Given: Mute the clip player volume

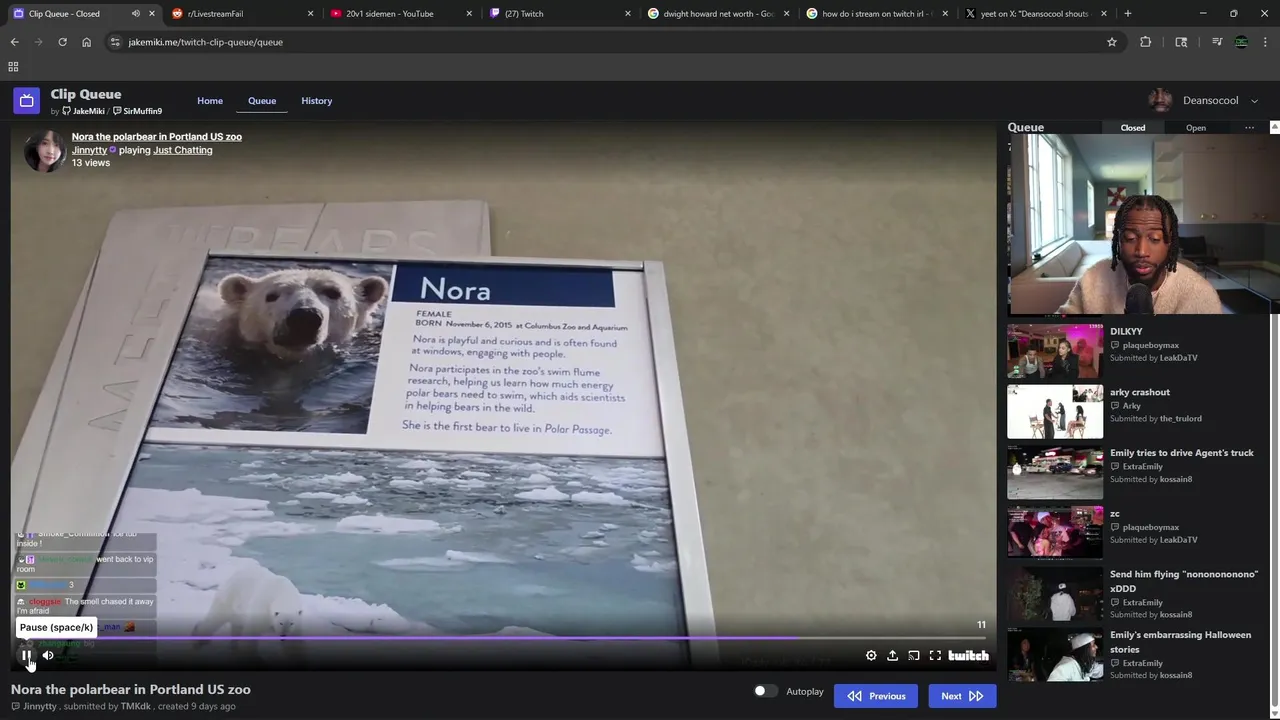Looking at the screenshot, I should tap(48, 656).
